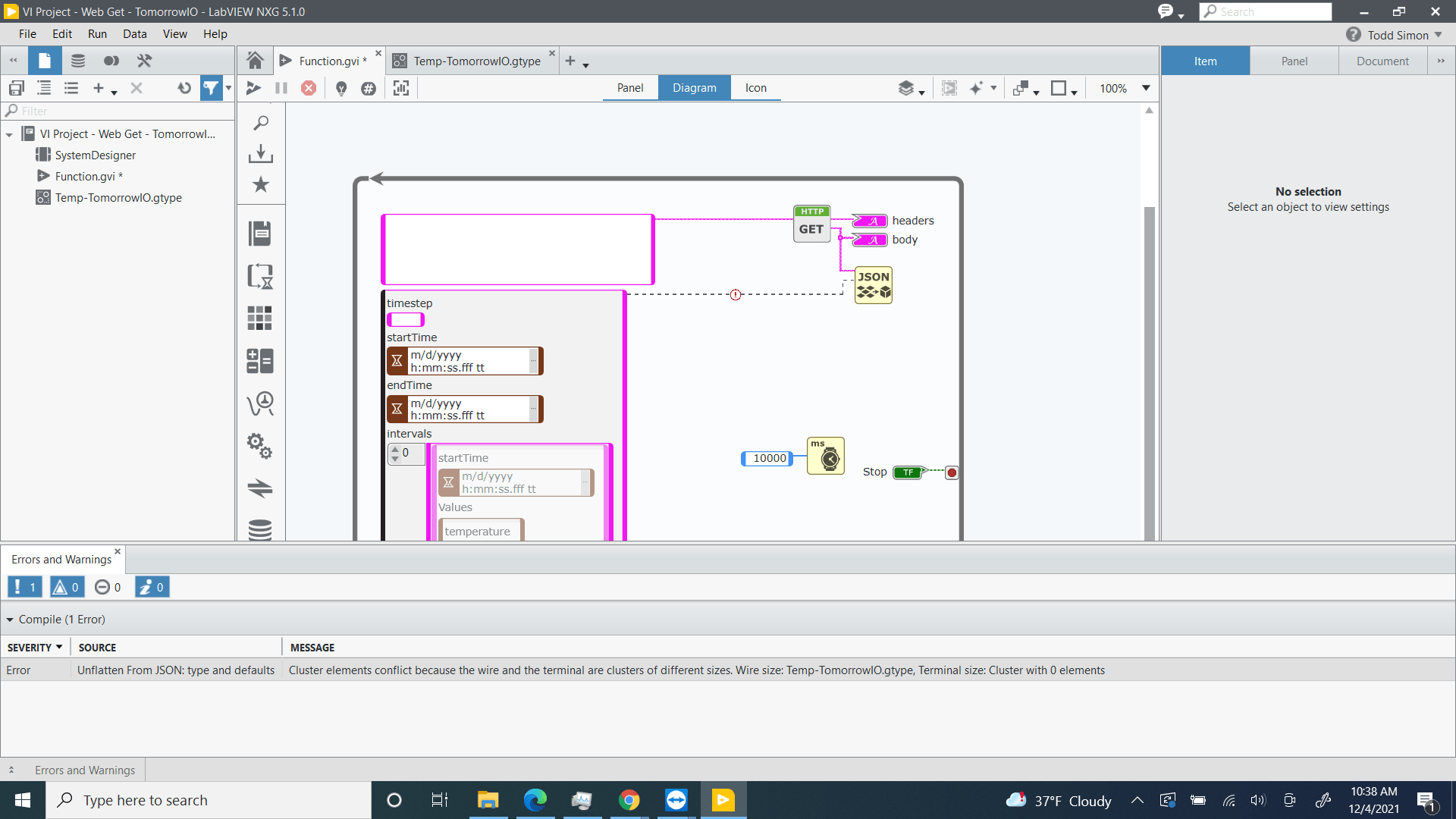Open the search palette magnifier icon
Image resolution: width=1456 pixels, height=819 pixels.
(261, 123)
